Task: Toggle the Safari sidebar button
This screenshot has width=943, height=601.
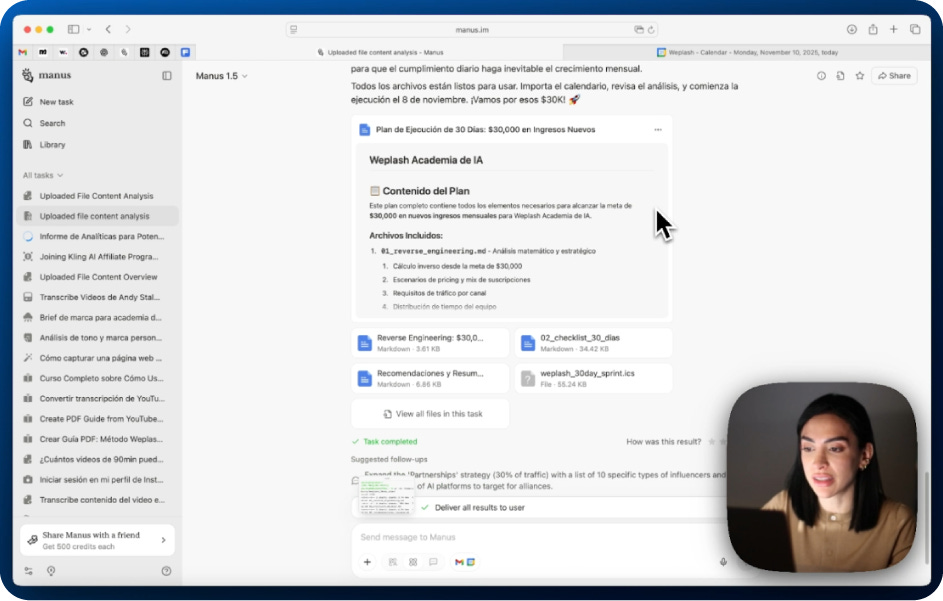Action: (x=73, y=29)
